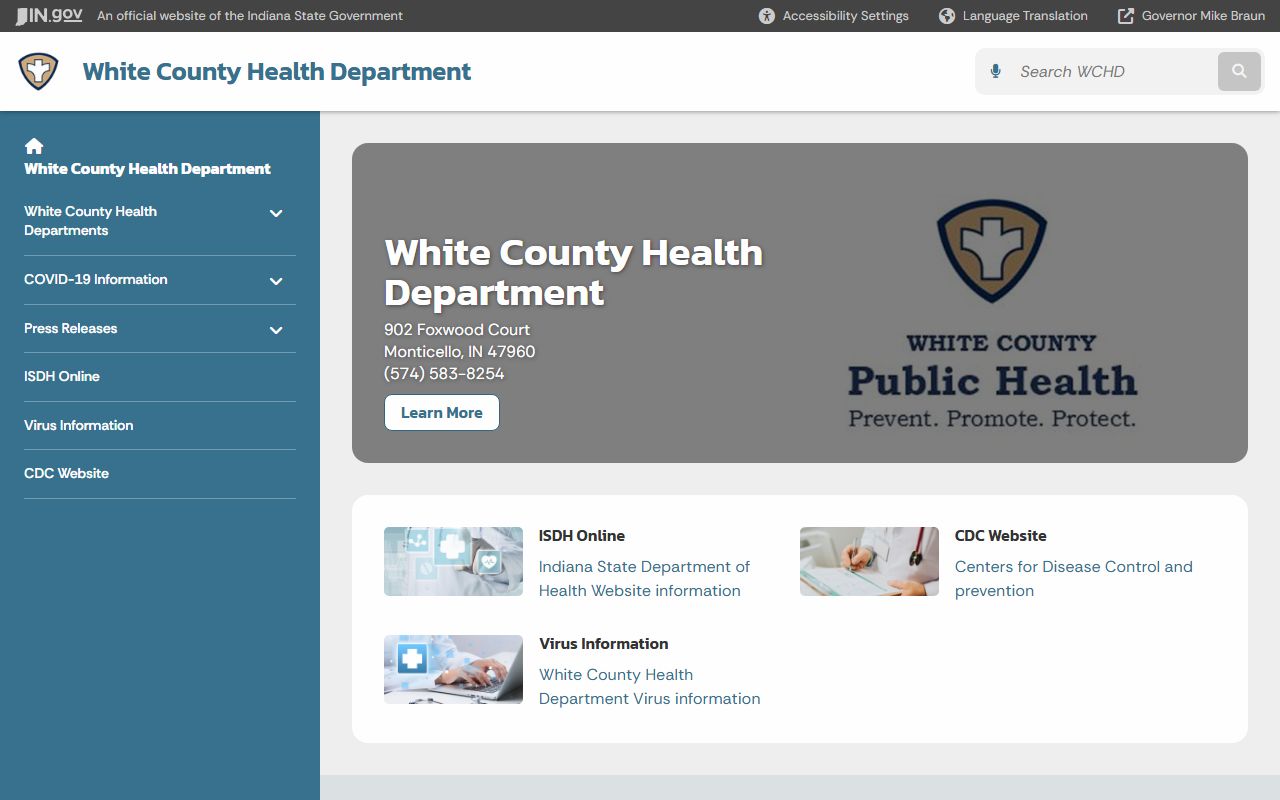This screenshot has width=1280, height=800.
Task: Open the ISDH Online card heading
Action: (x=582, y=536)
